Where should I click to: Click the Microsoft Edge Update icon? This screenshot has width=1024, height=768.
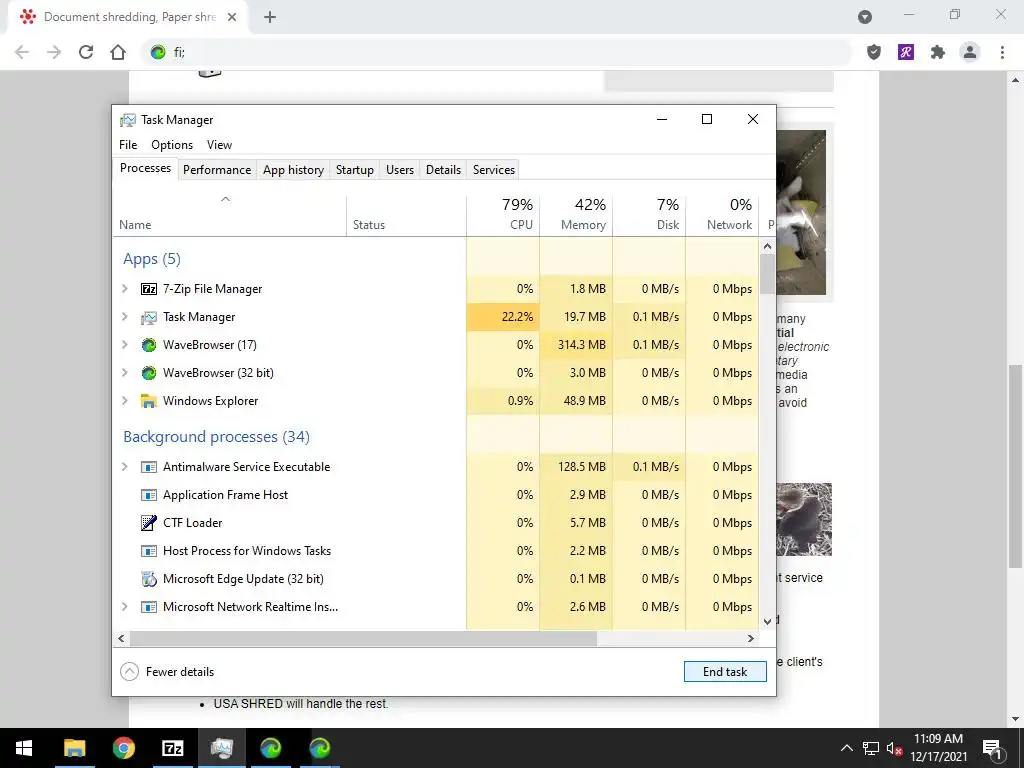point(149,579)
